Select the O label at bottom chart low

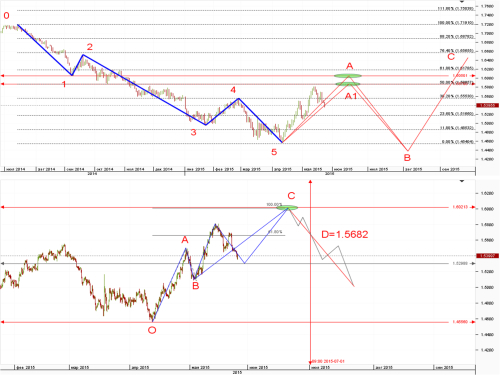click(x=152, y=330)
